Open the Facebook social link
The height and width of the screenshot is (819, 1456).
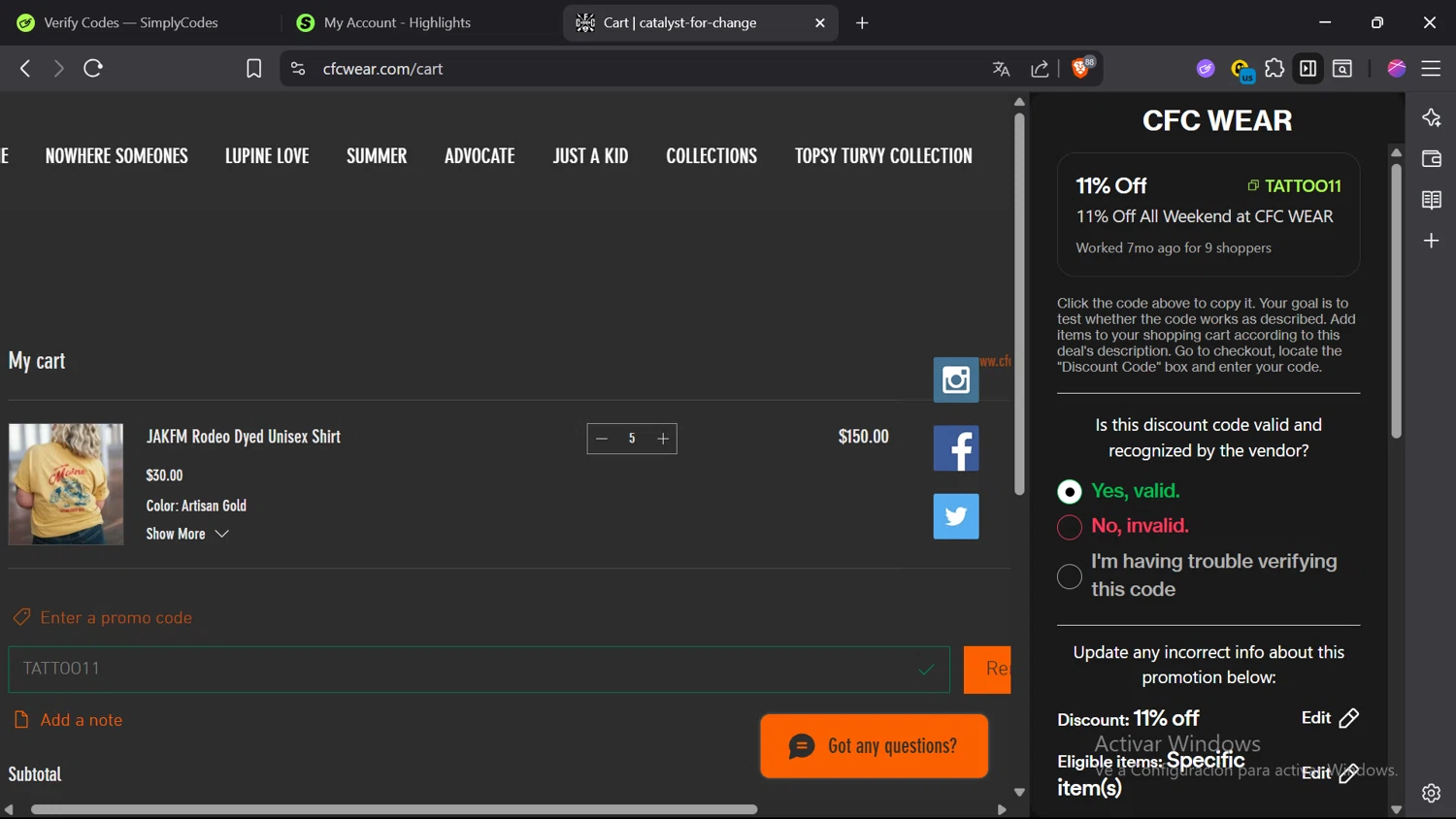pyautogui.click(x=956, y=448)
